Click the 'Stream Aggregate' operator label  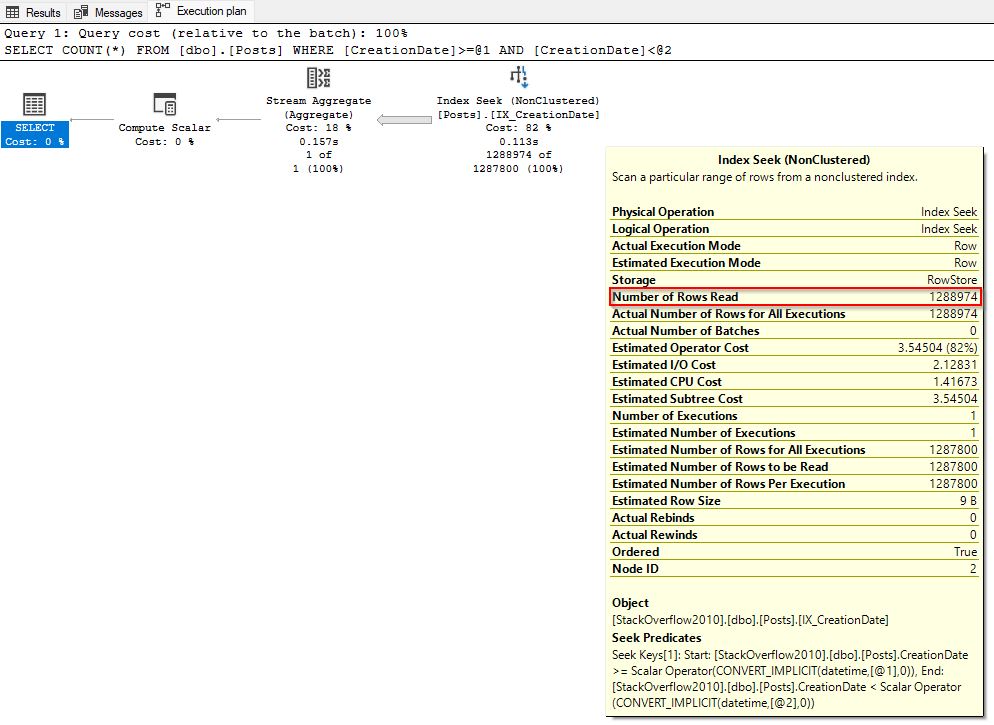coord(318,101)
